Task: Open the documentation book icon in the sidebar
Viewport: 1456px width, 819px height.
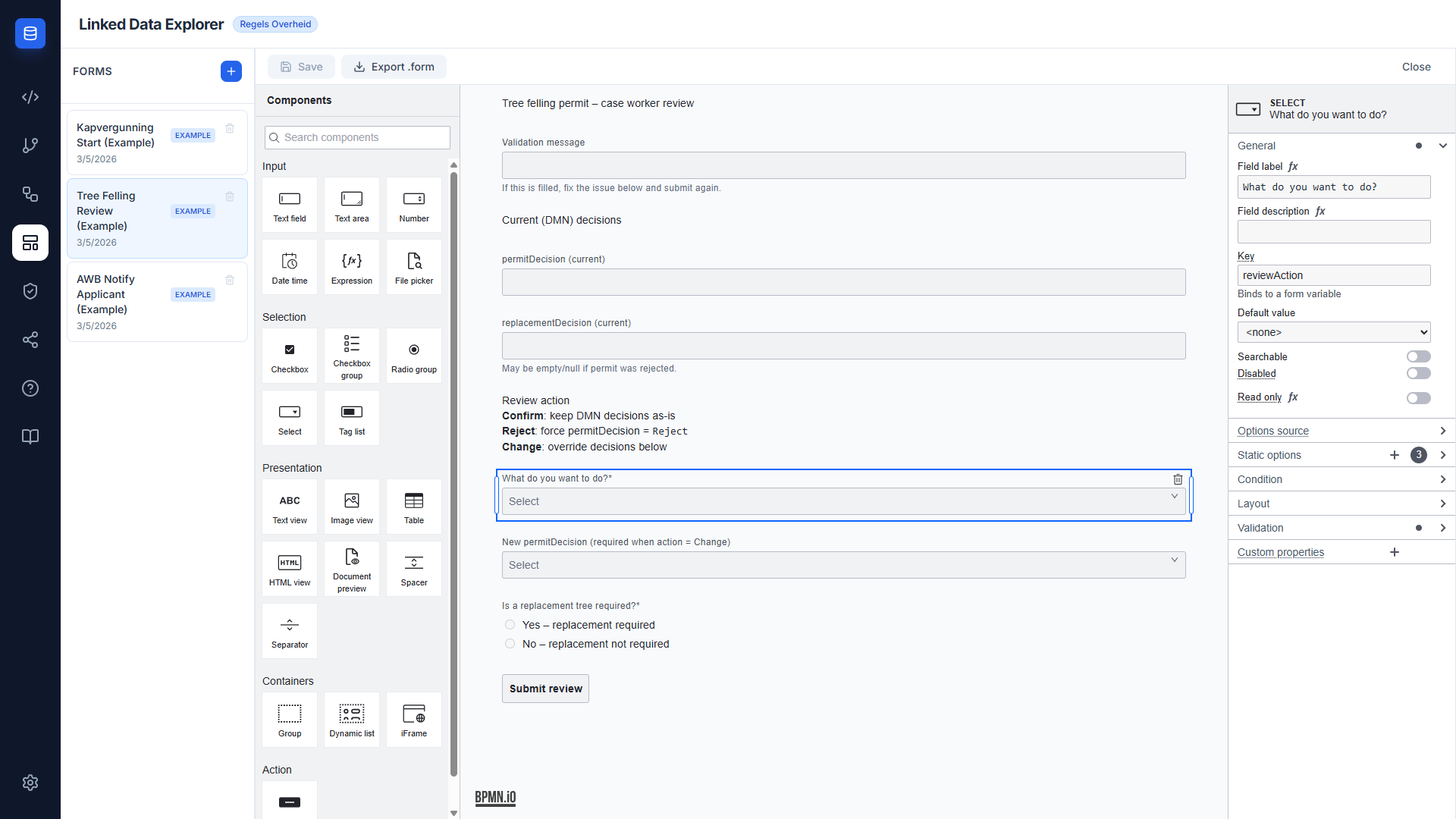Action: pyautogui.click(x=30, y=437)
